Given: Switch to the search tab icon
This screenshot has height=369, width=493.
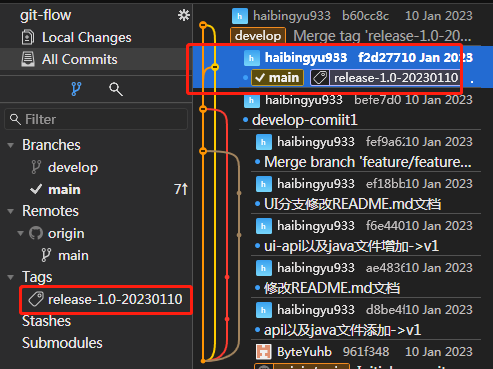Looking at the screenshot, I should [116, 89].
